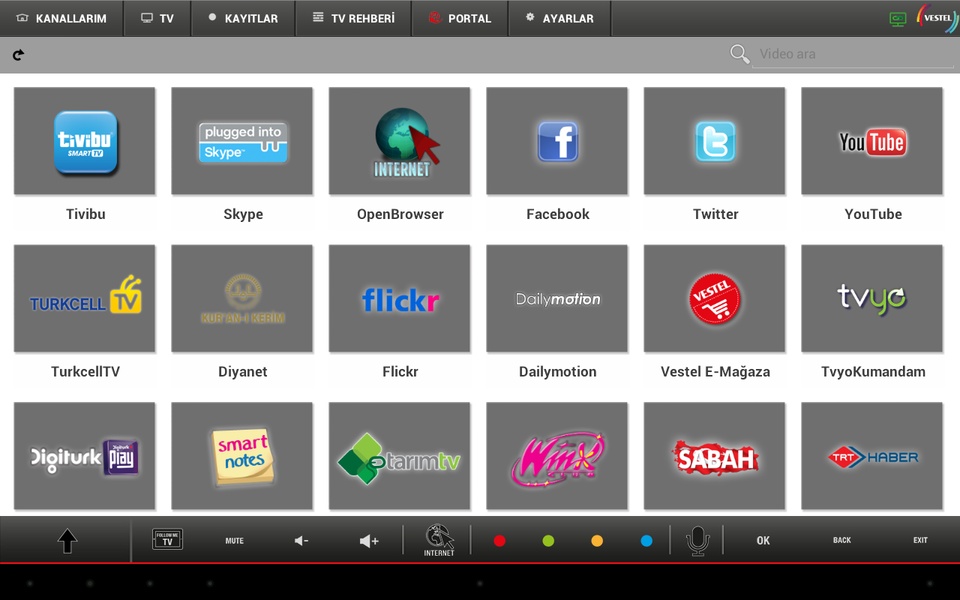960x600 pixels.
Task: Click the refresh arrow icon
Action: (x=18, y=54)
